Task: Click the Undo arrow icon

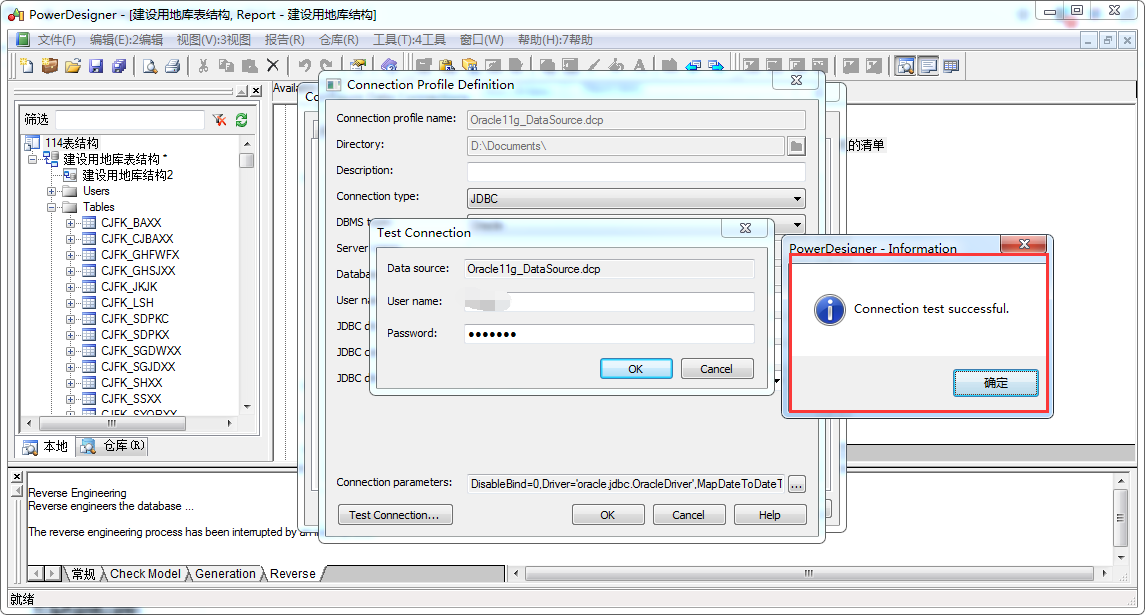Action: (x=303, y=65)
